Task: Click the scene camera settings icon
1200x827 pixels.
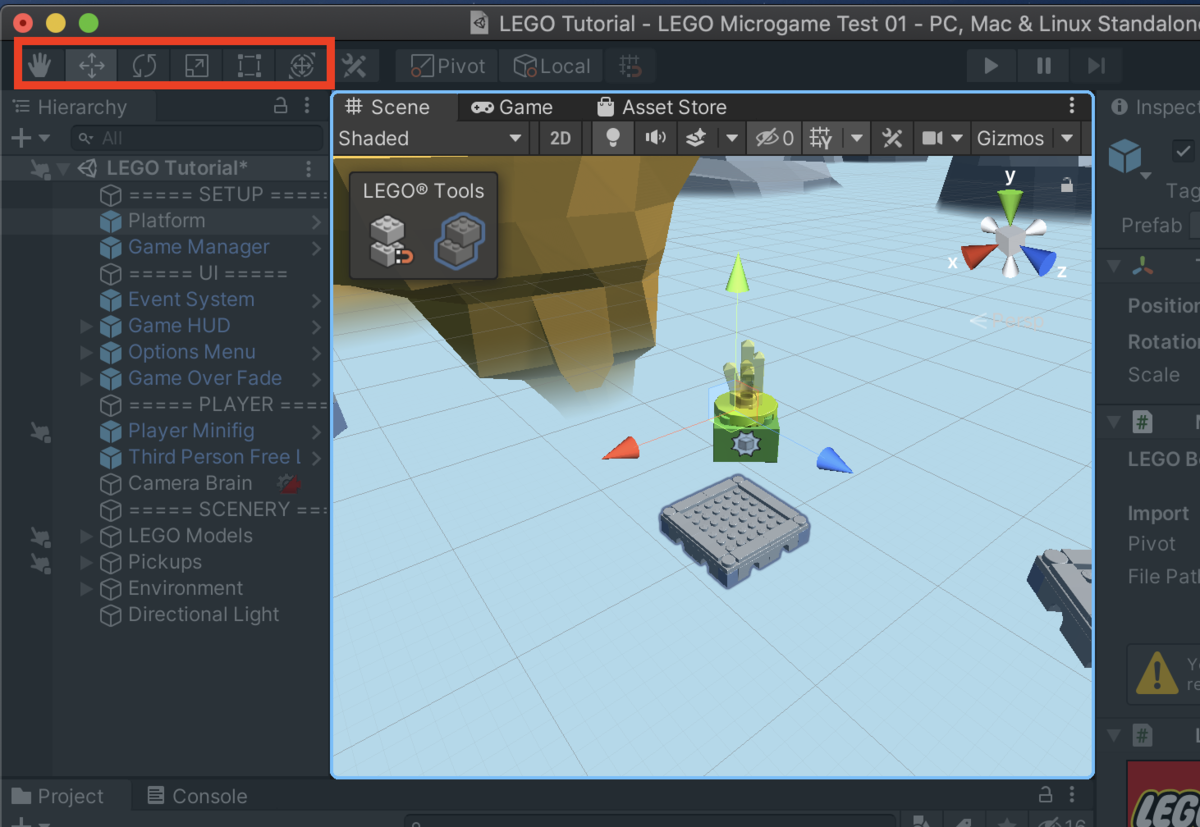Action: (x=932, y=138)
